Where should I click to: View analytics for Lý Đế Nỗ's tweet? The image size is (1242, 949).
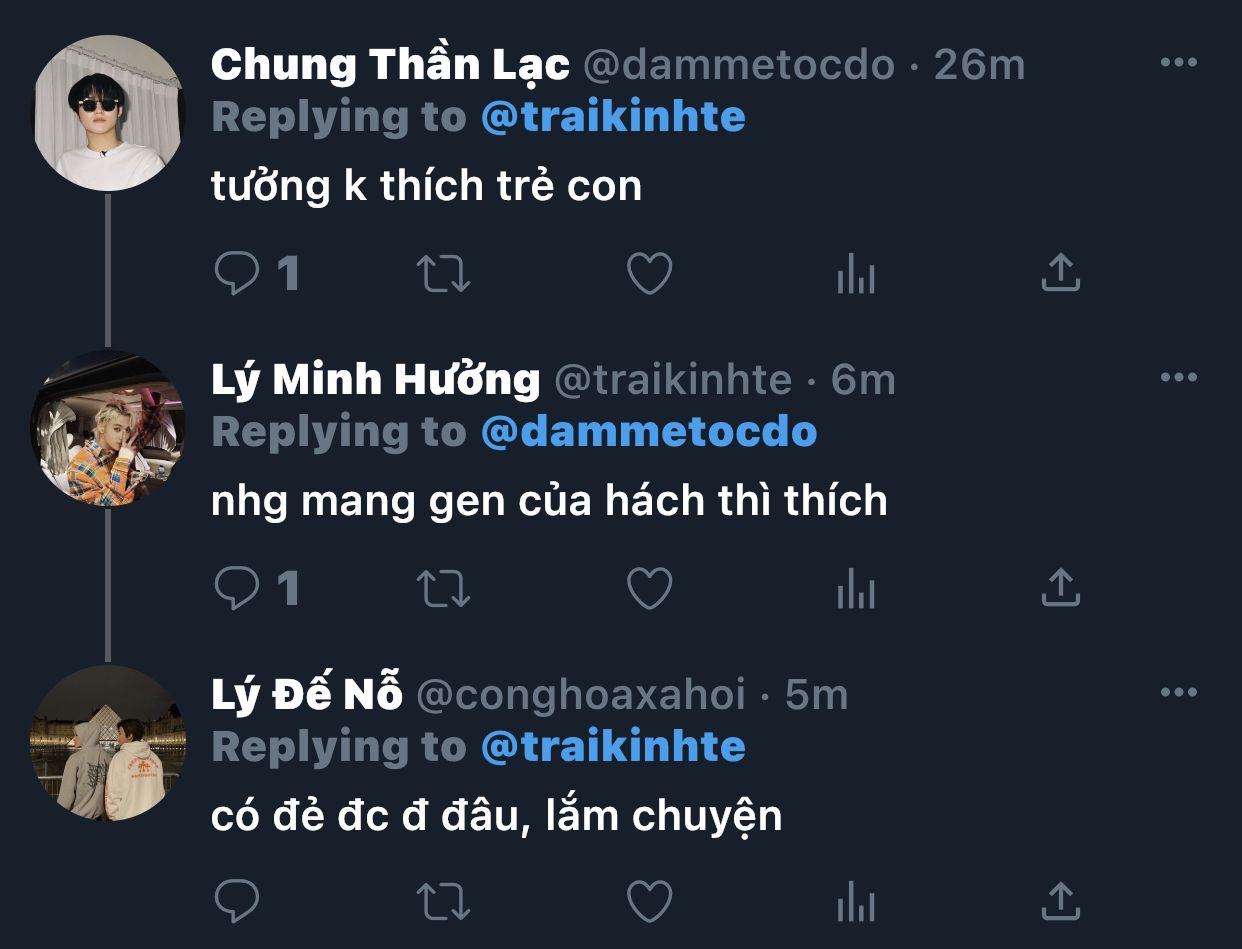tap(856, 902)
